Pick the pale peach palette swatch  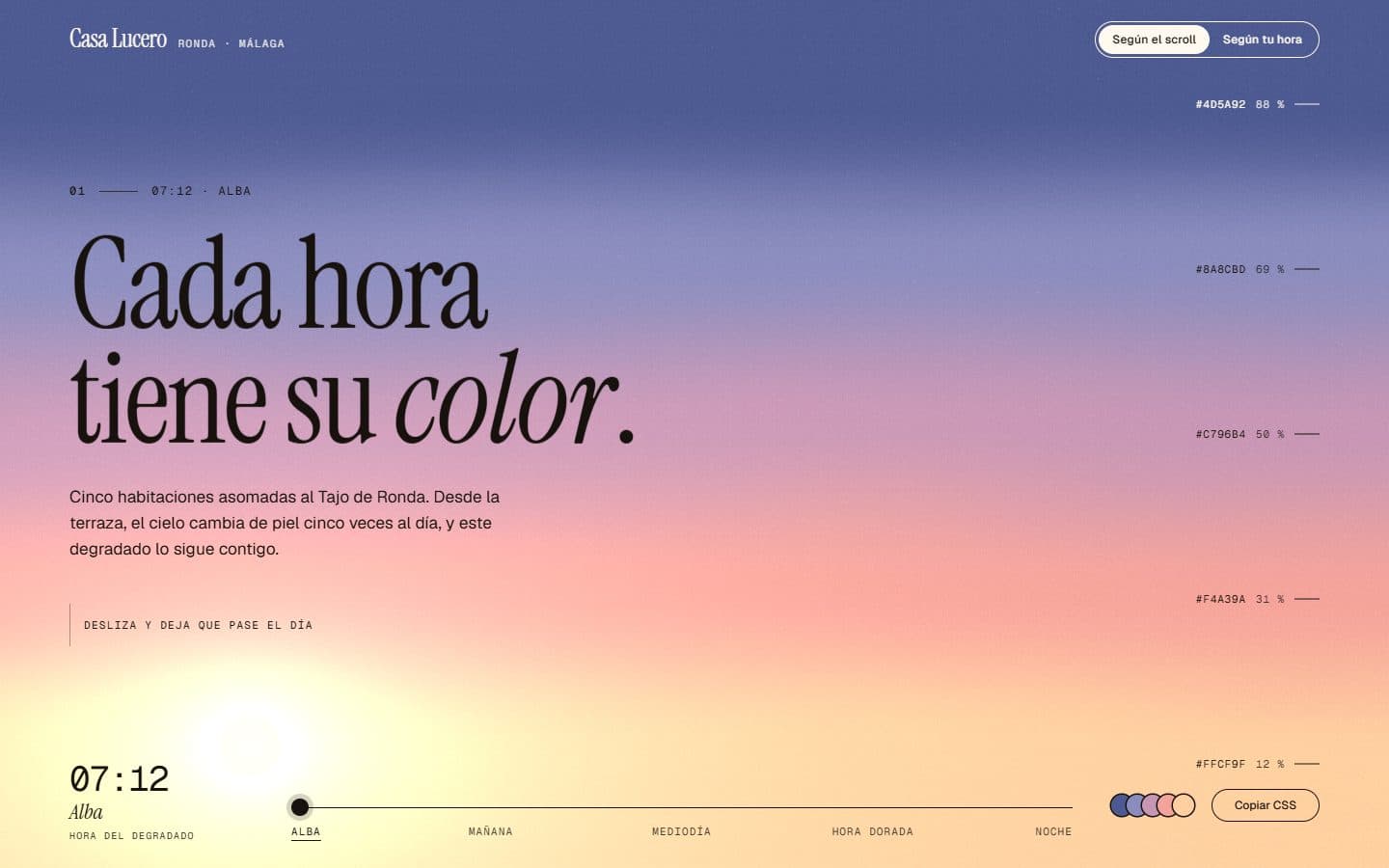pos(1185,805)
